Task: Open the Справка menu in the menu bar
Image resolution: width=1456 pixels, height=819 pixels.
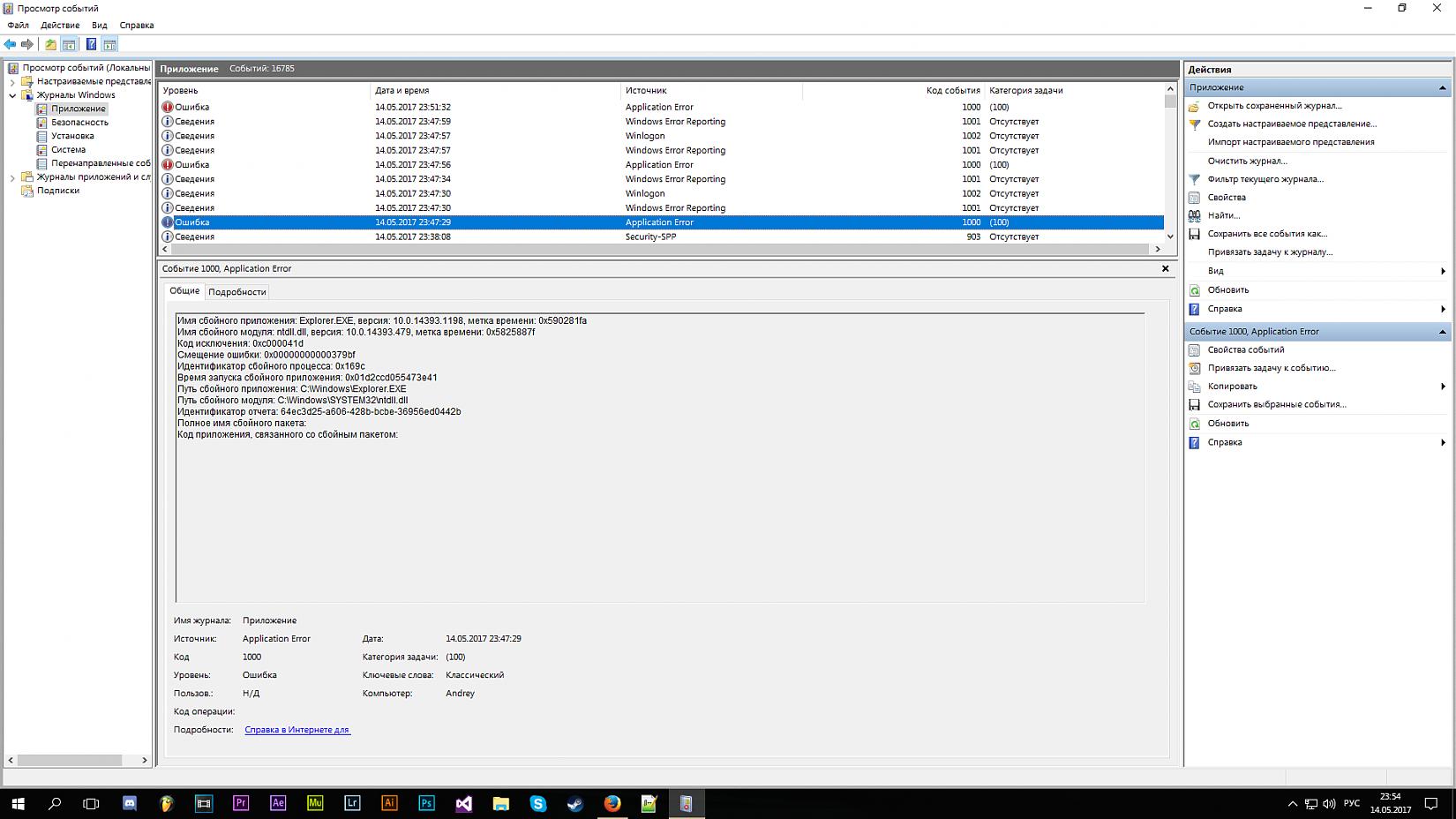Action: 137,26
